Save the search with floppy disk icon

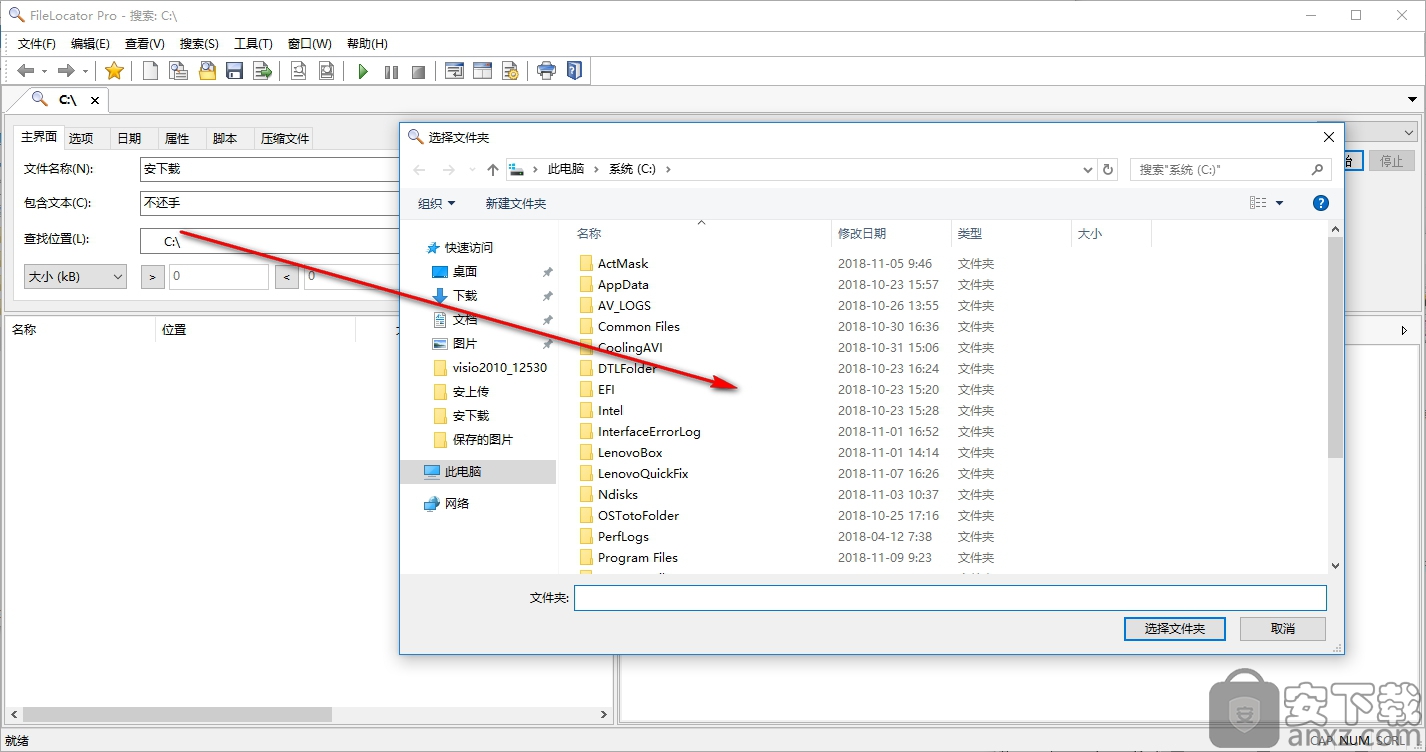[235, 71]
